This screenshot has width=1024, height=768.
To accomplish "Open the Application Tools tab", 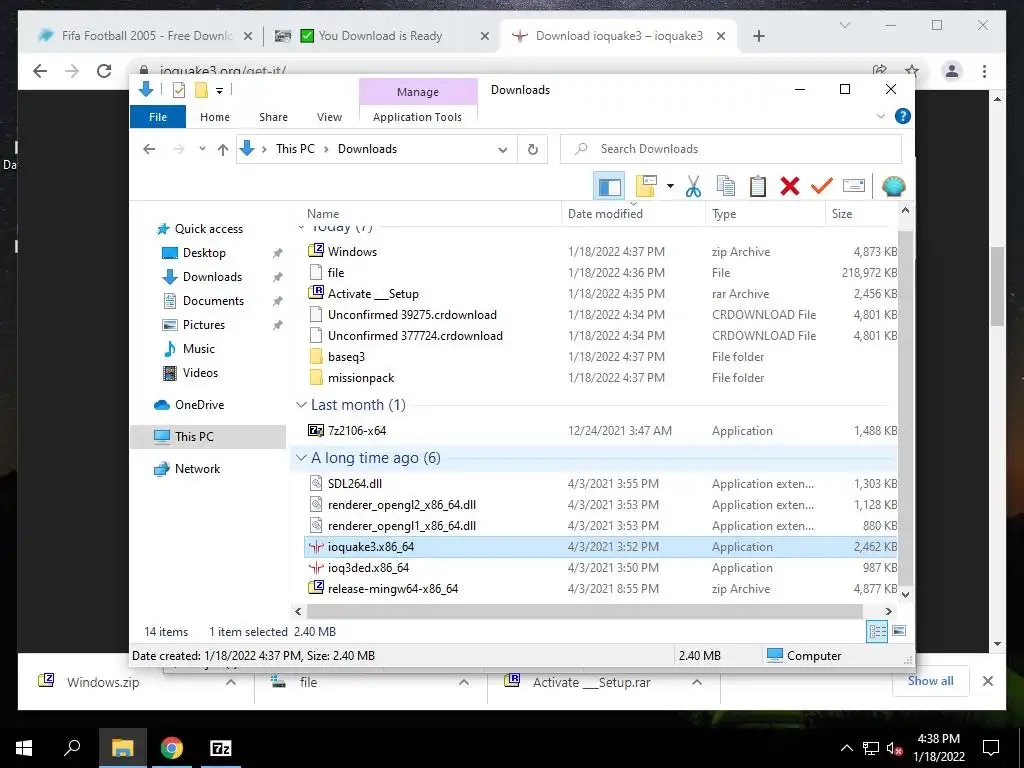I will pos(417,117).
